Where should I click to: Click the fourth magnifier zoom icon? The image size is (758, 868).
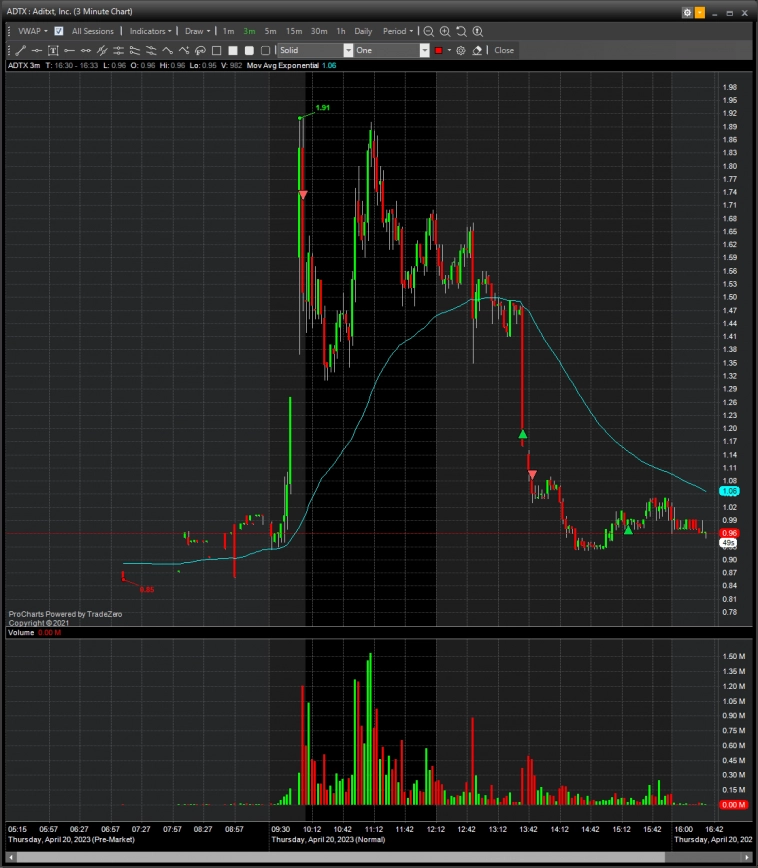pyautogui.click(x=478, y=32)
